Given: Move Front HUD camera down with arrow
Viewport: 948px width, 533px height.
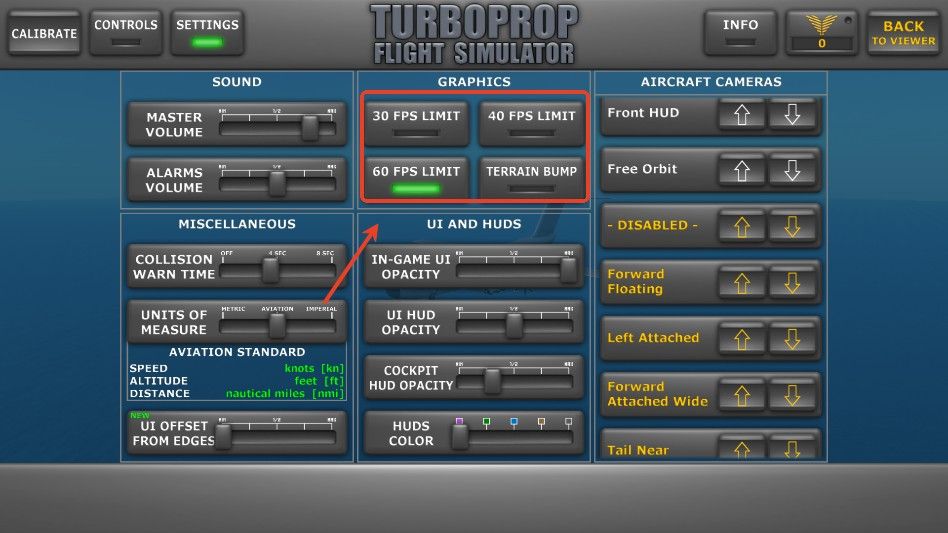Looking at the screenshot, I should point(791,115).
